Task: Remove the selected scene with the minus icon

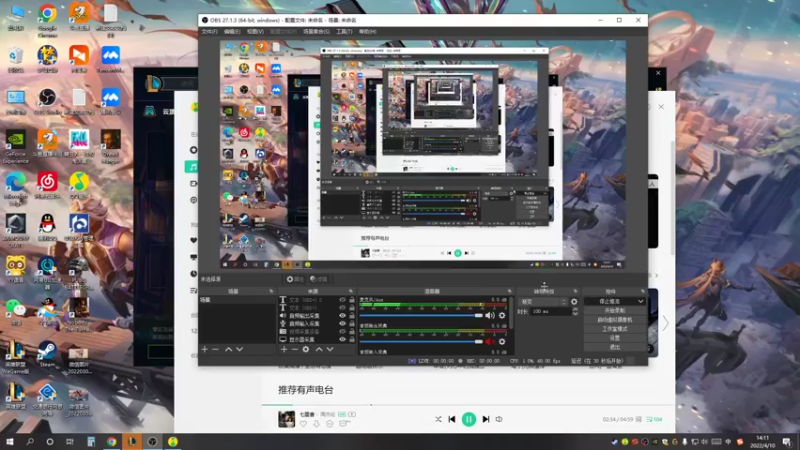Action: pos(215,349)
